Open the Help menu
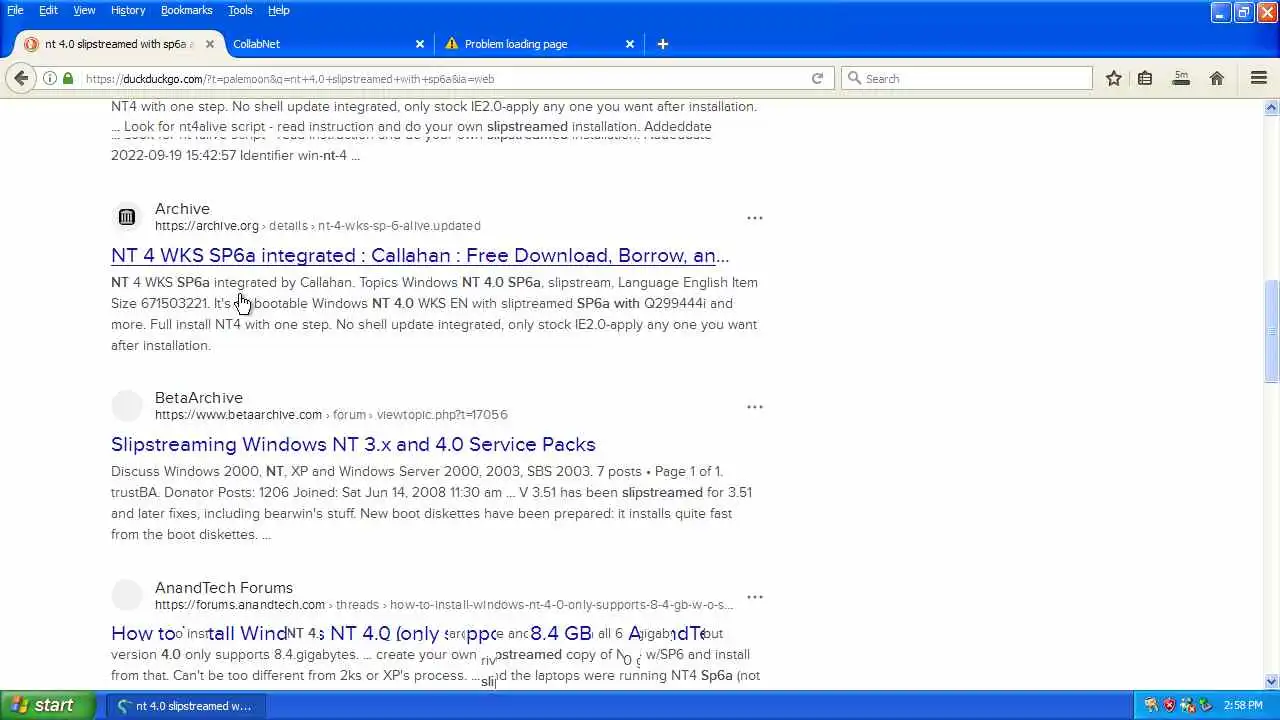Screen dimensions: 1280x720 [x=279, y=10]
